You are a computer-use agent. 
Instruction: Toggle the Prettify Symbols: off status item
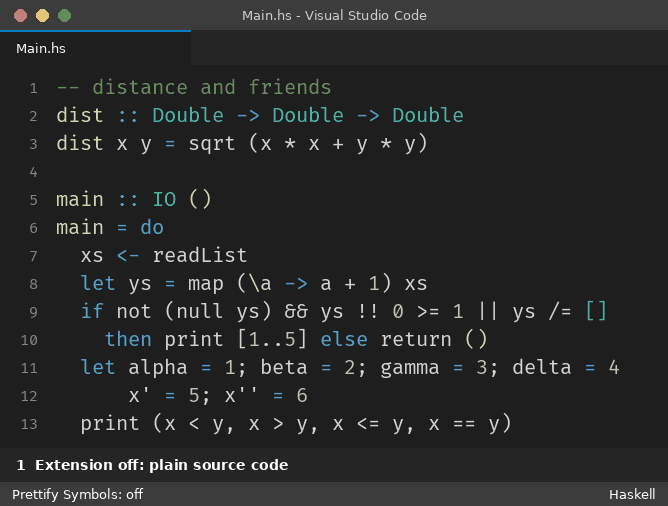[78, 494]
